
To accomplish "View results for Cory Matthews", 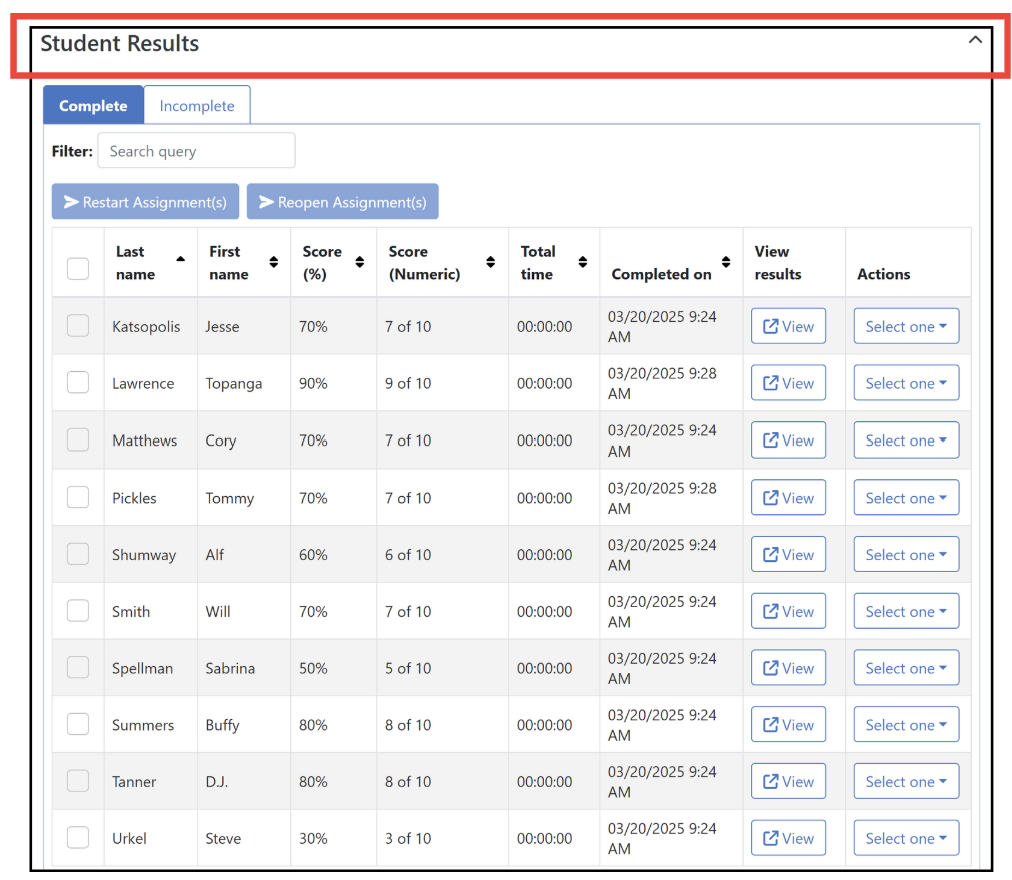I will 788,440.
